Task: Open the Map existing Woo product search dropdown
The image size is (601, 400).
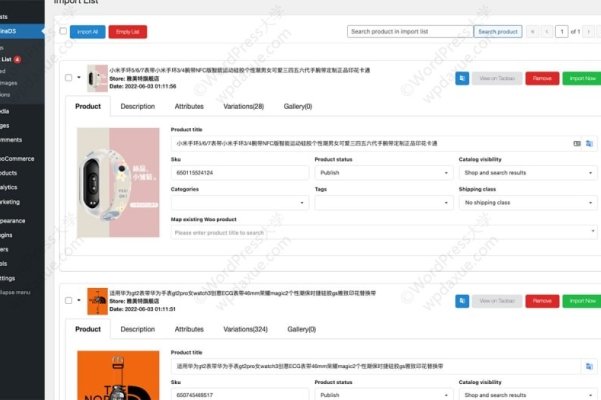Action: point(384,233)
